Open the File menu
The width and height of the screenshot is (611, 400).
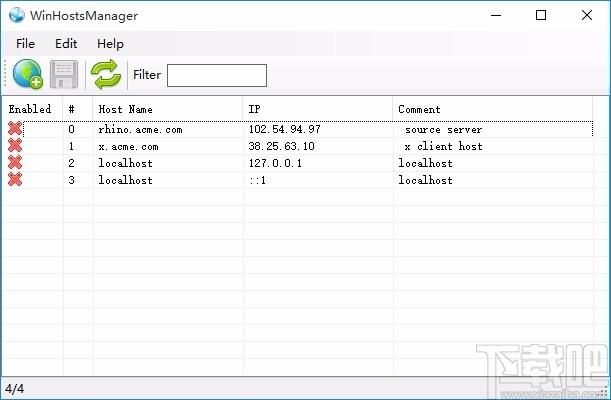(25, 44)
